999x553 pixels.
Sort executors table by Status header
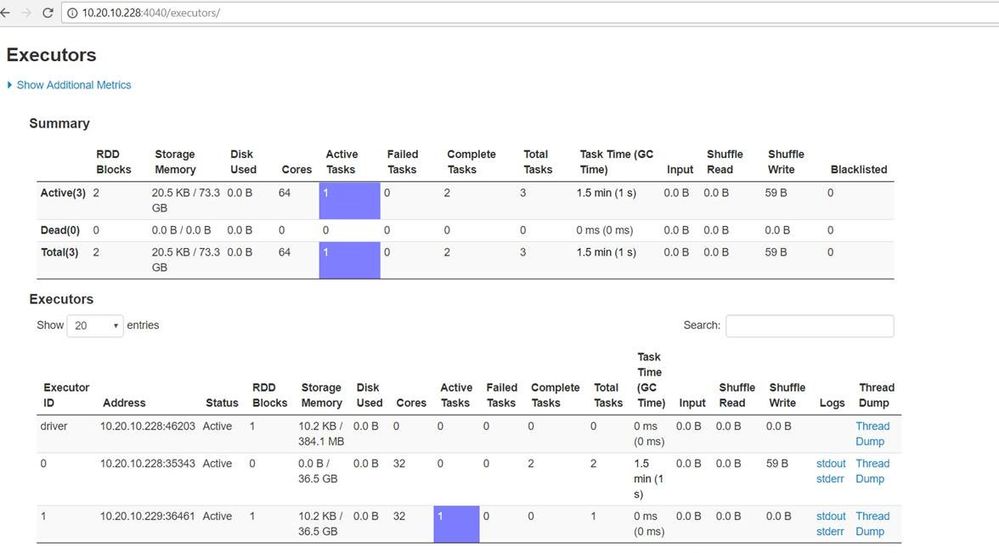point(222,403)
